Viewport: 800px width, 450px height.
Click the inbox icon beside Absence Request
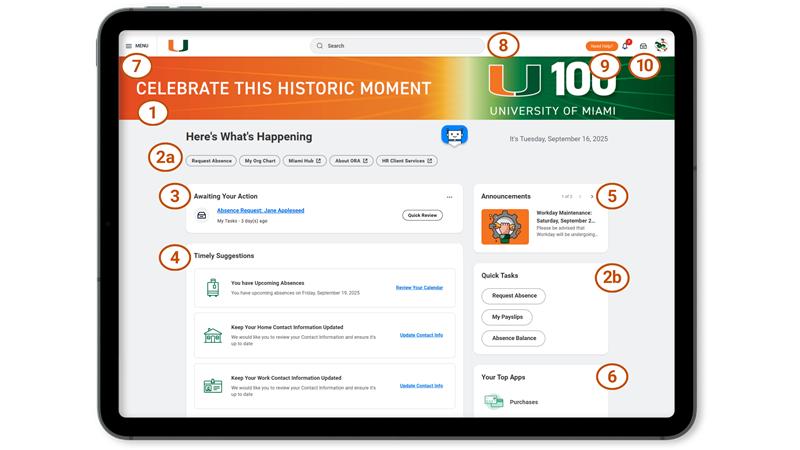tap(202, 215)
